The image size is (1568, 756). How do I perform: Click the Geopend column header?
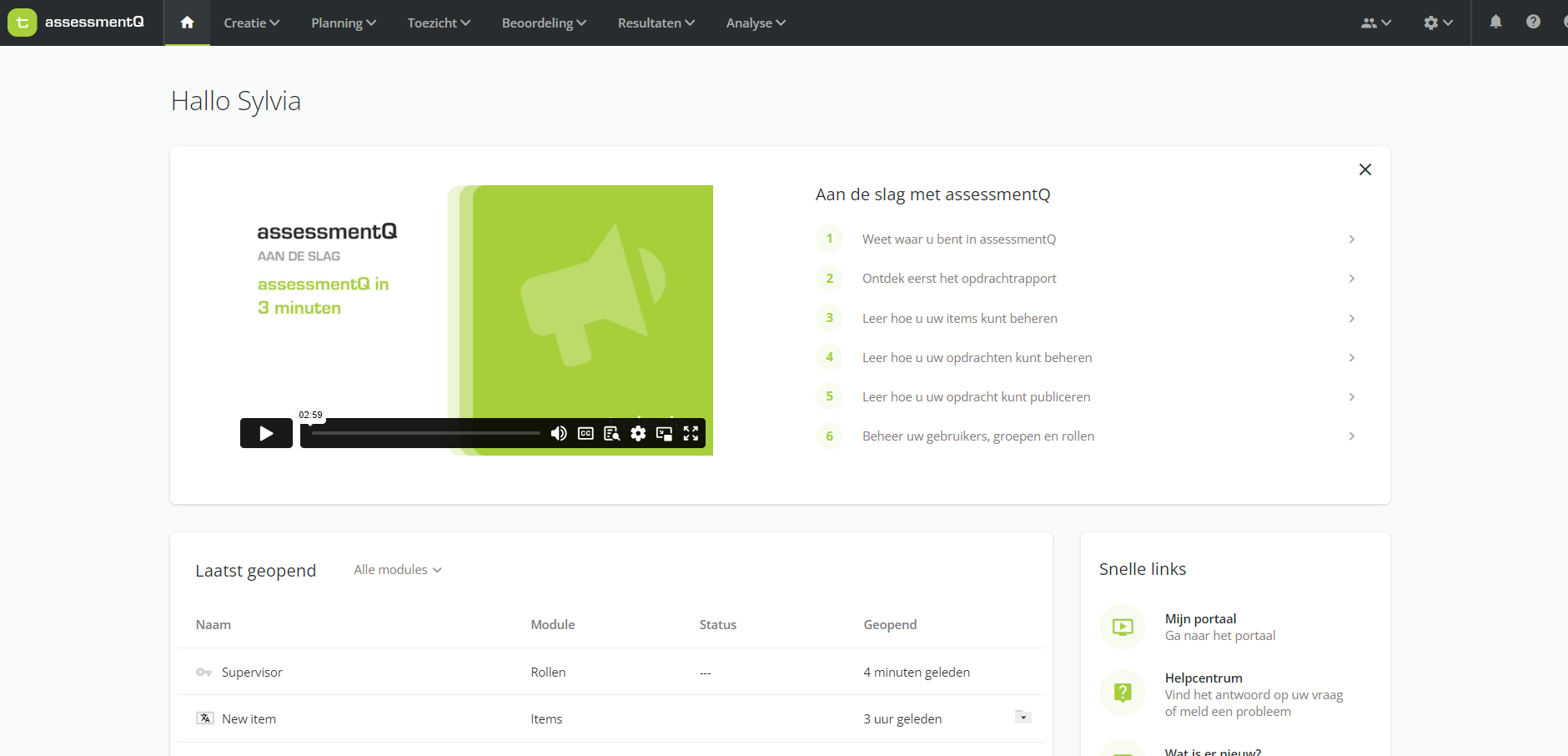890,624
